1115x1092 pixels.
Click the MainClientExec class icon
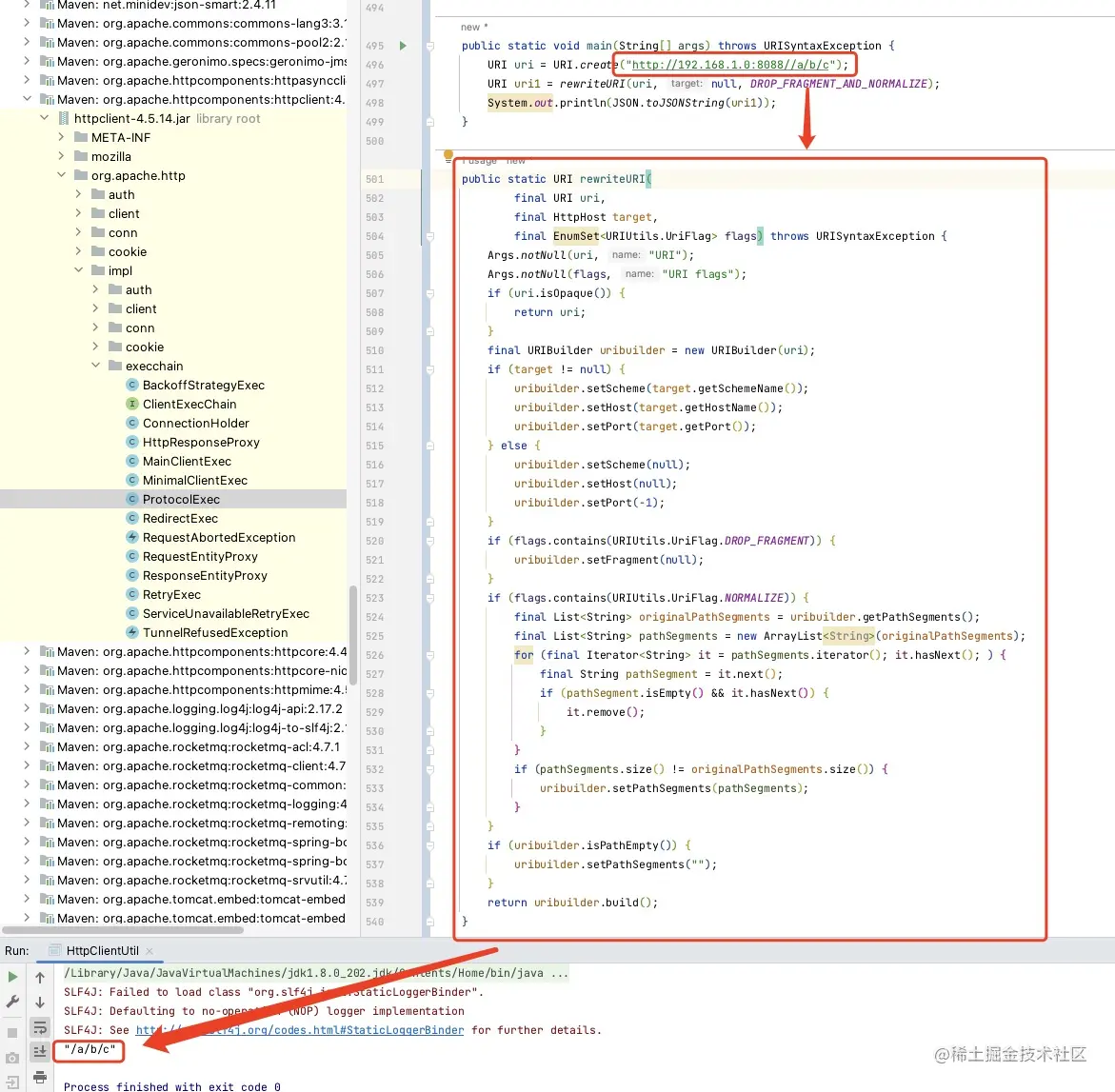click(131, 461)
